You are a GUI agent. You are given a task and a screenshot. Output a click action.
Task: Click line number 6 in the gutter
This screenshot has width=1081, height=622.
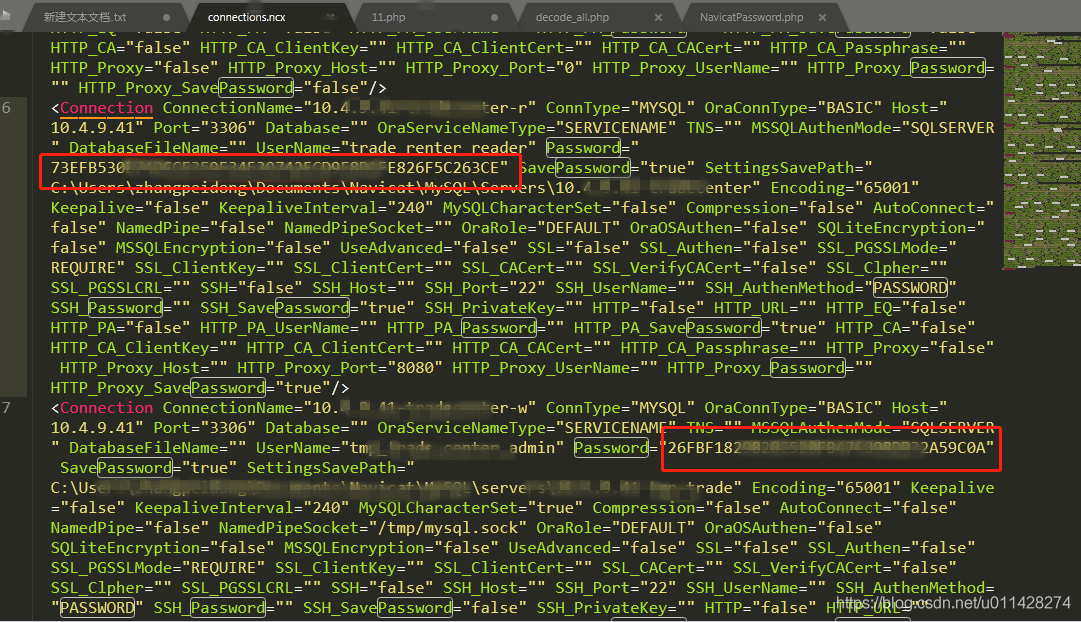point(6,108)
